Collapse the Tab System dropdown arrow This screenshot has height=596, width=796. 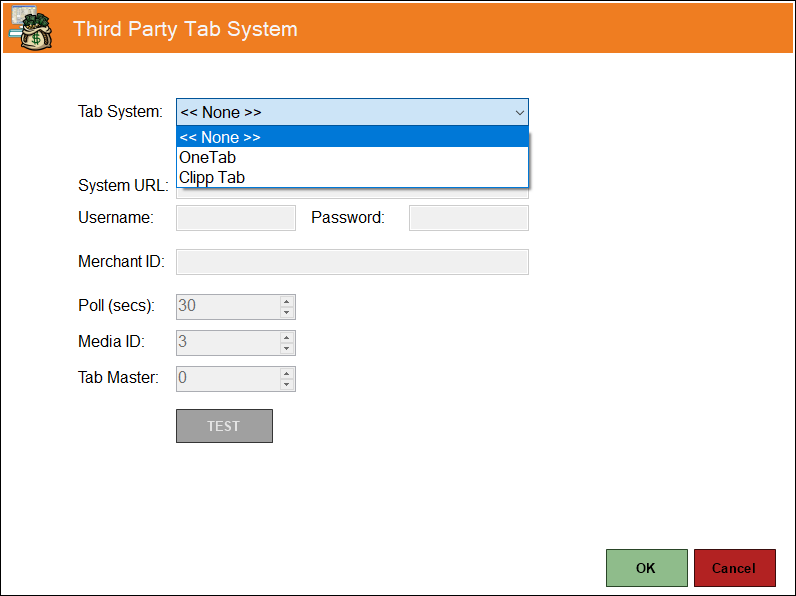pos(519,112)
